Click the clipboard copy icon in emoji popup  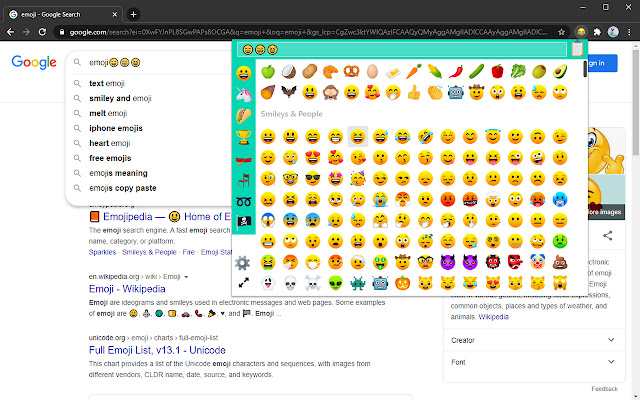(x=577, y=49)
